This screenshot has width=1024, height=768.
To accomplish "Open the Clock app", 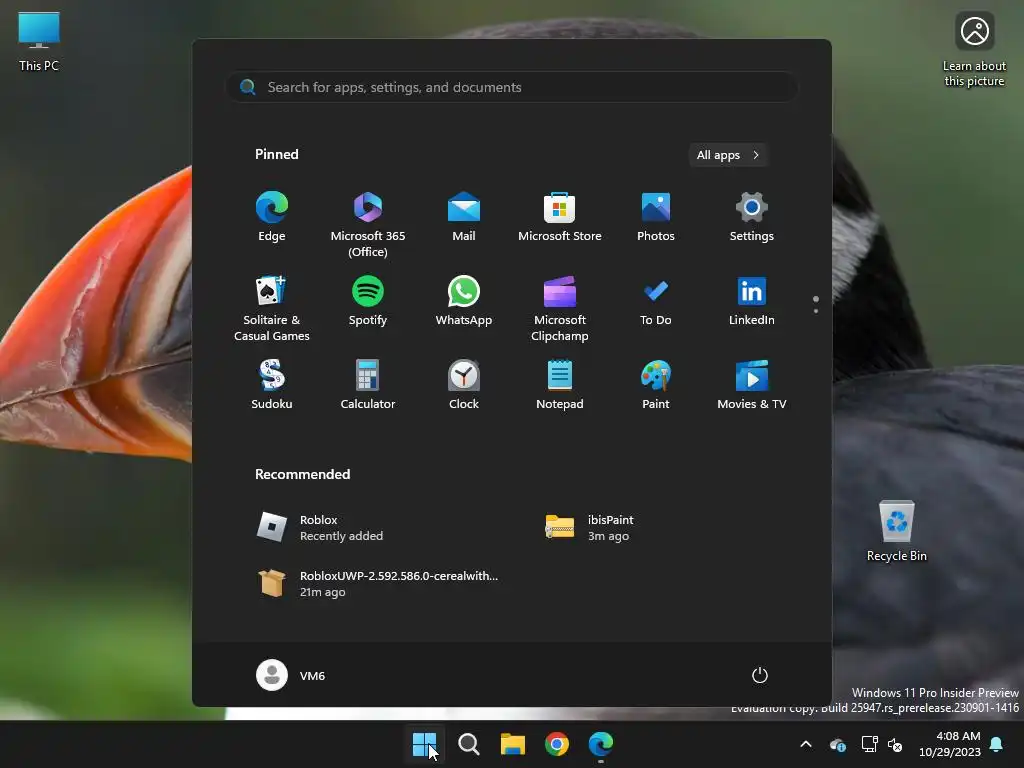I will tap(464, 385).
